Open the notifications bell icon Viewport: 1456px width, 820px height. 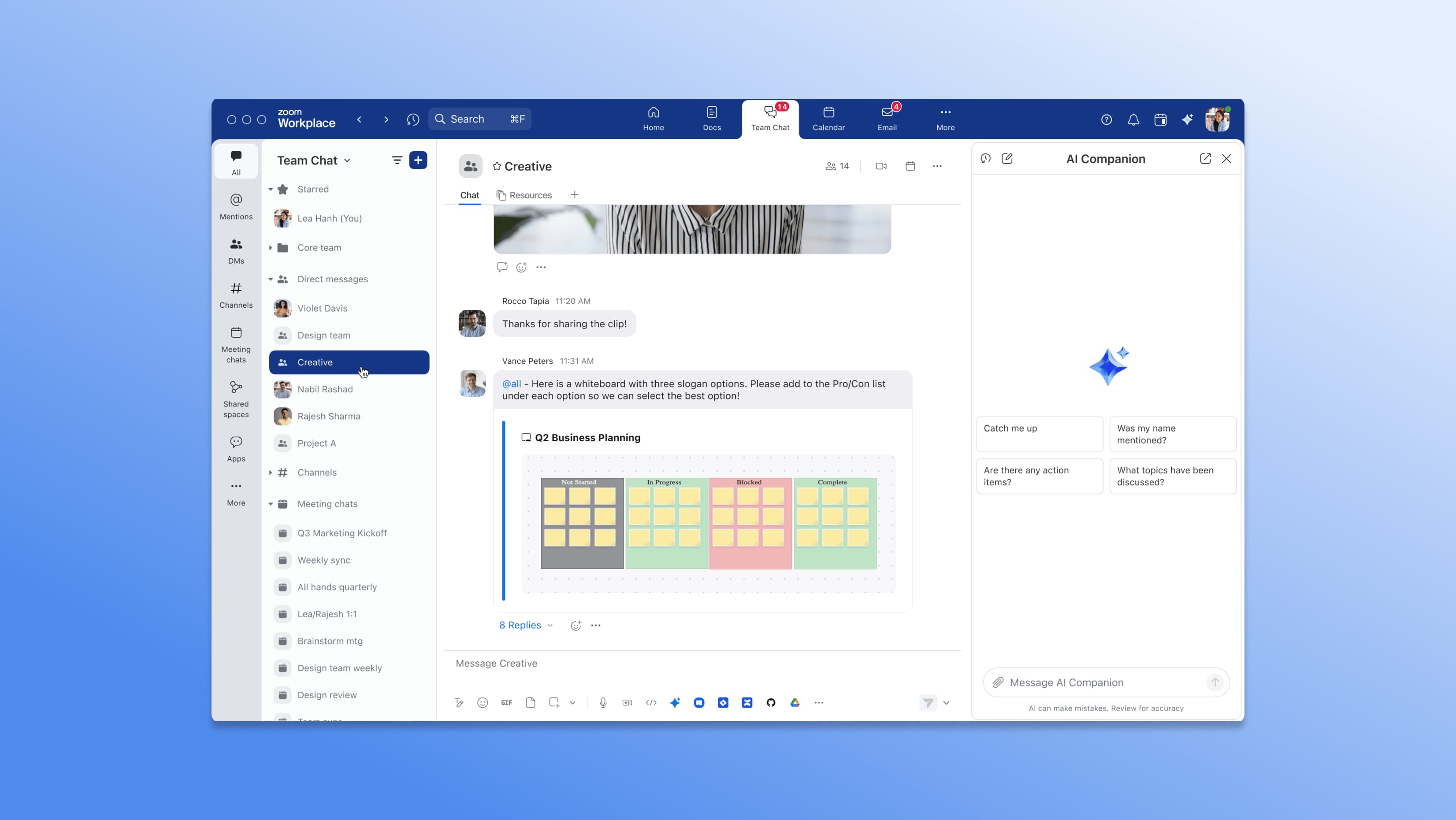pyautogui.click(x=1133, y=119)
